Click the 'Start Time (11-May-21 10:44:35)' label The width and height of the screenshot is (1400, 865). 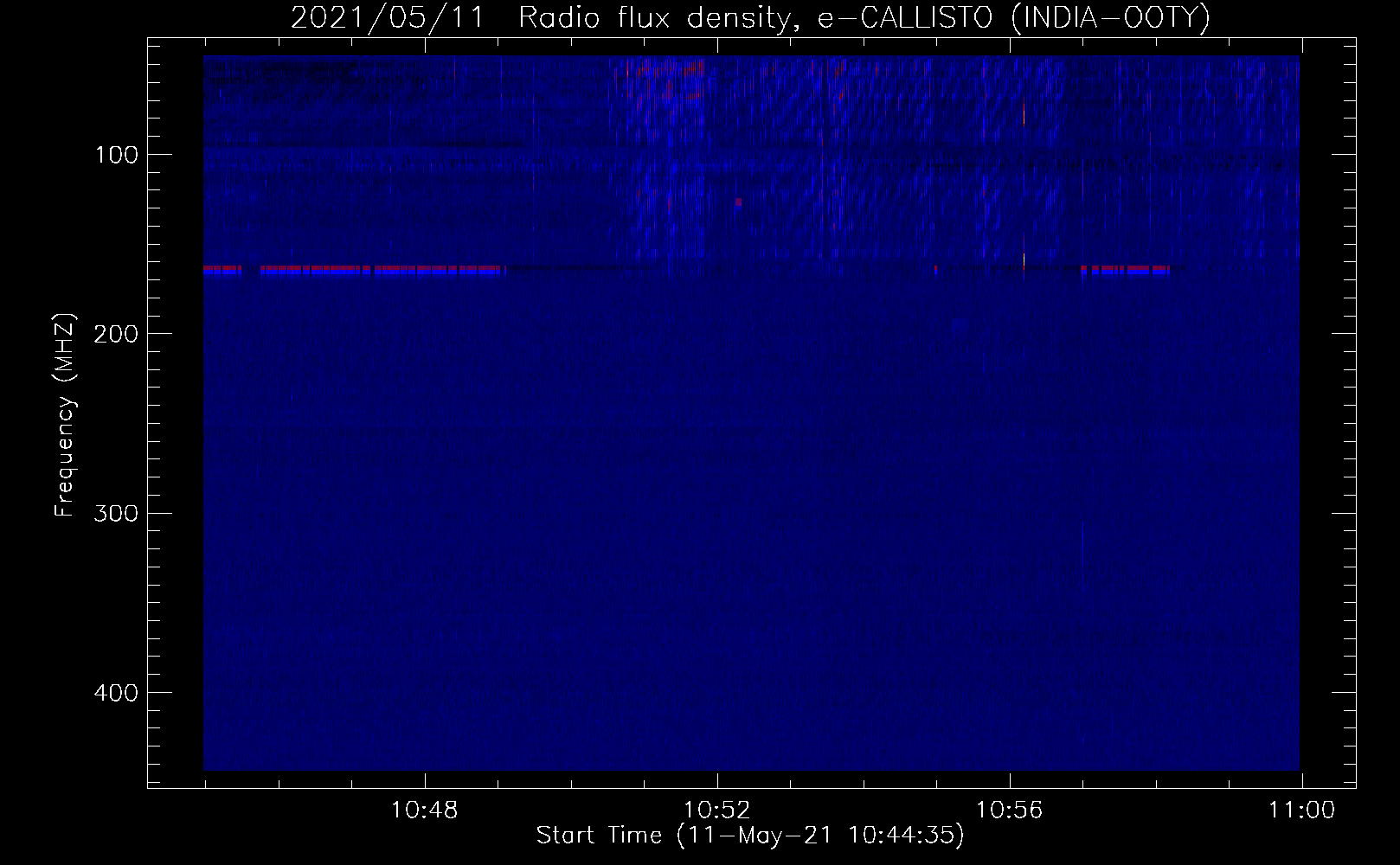tap(750, 836)
